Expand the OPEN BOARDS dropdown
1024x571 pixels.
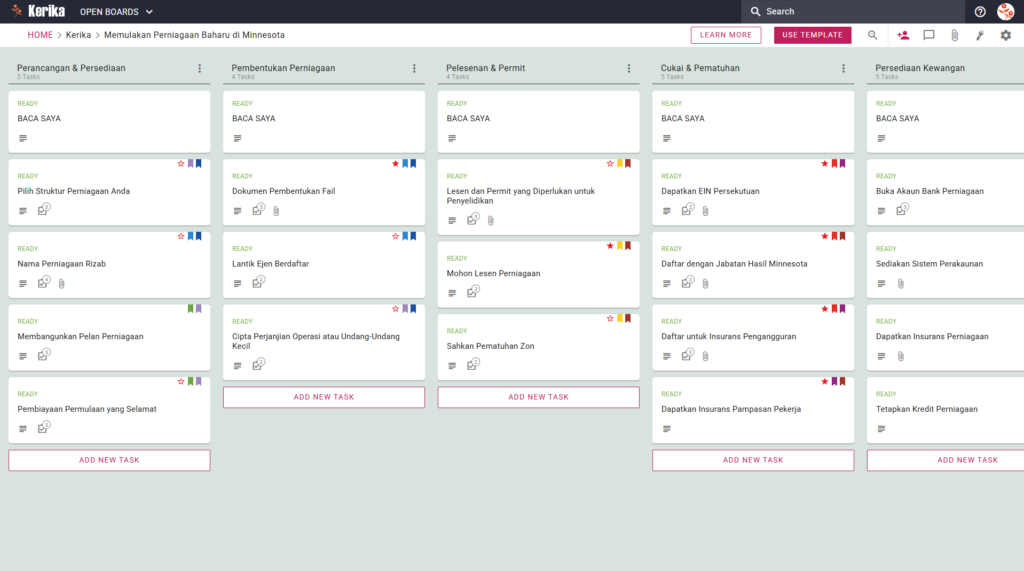point(116,12)
